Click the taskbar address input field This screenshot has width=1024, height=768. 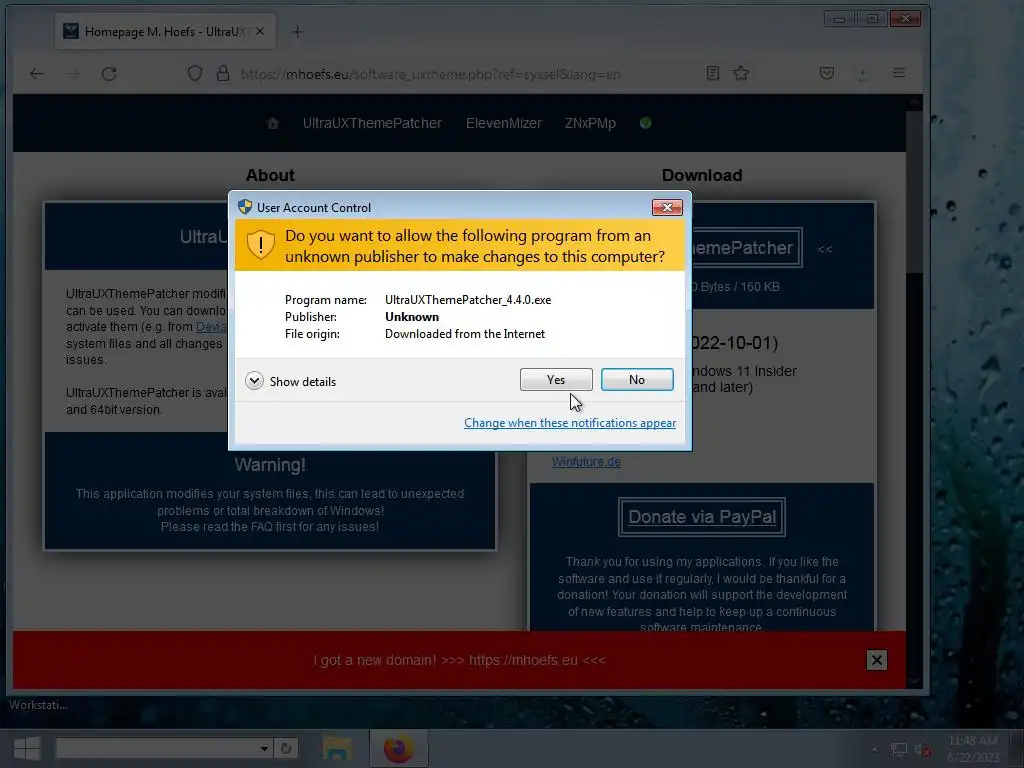[x=157, y=748]
